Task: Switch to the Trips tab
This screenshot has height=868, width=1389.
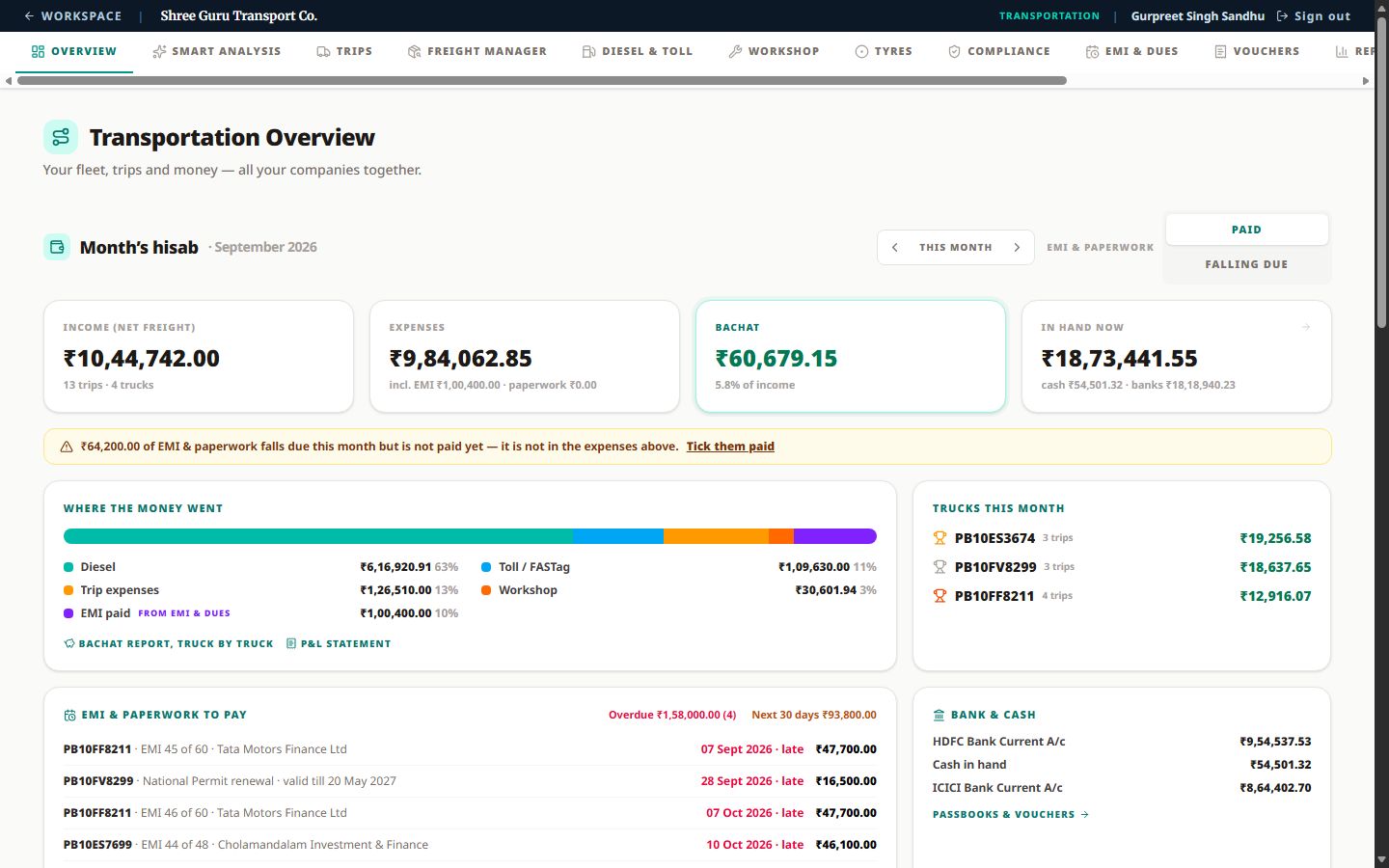Action: [x=344, y=51]
